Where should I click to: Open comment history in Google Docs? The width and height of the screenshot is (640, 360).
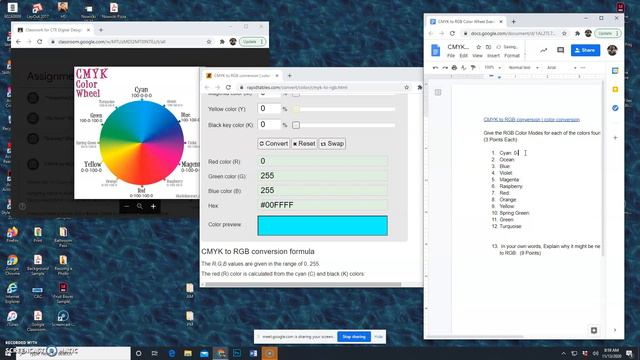pyautogui.click(x=560, y=50)
